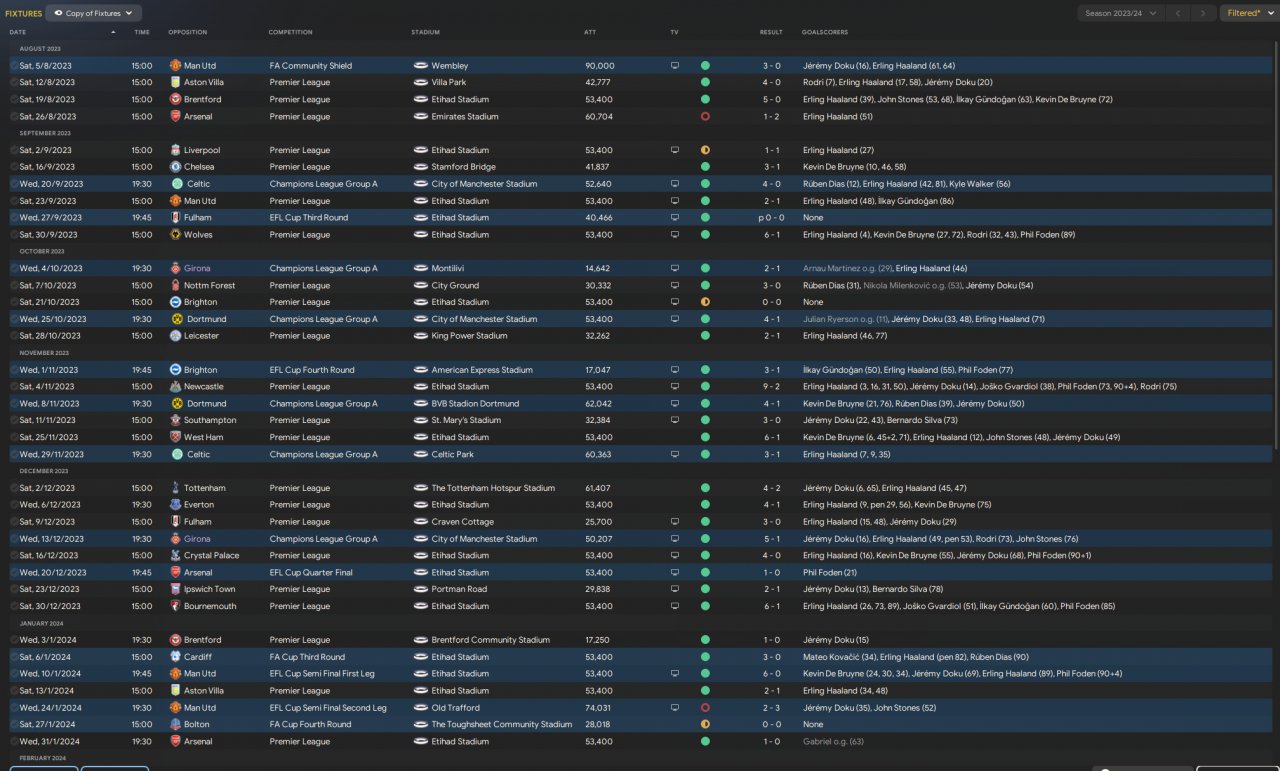This screenshot has height=771, width=1280.
Task: Open the FA Community Shield competition link
Action: coord(311,66)
